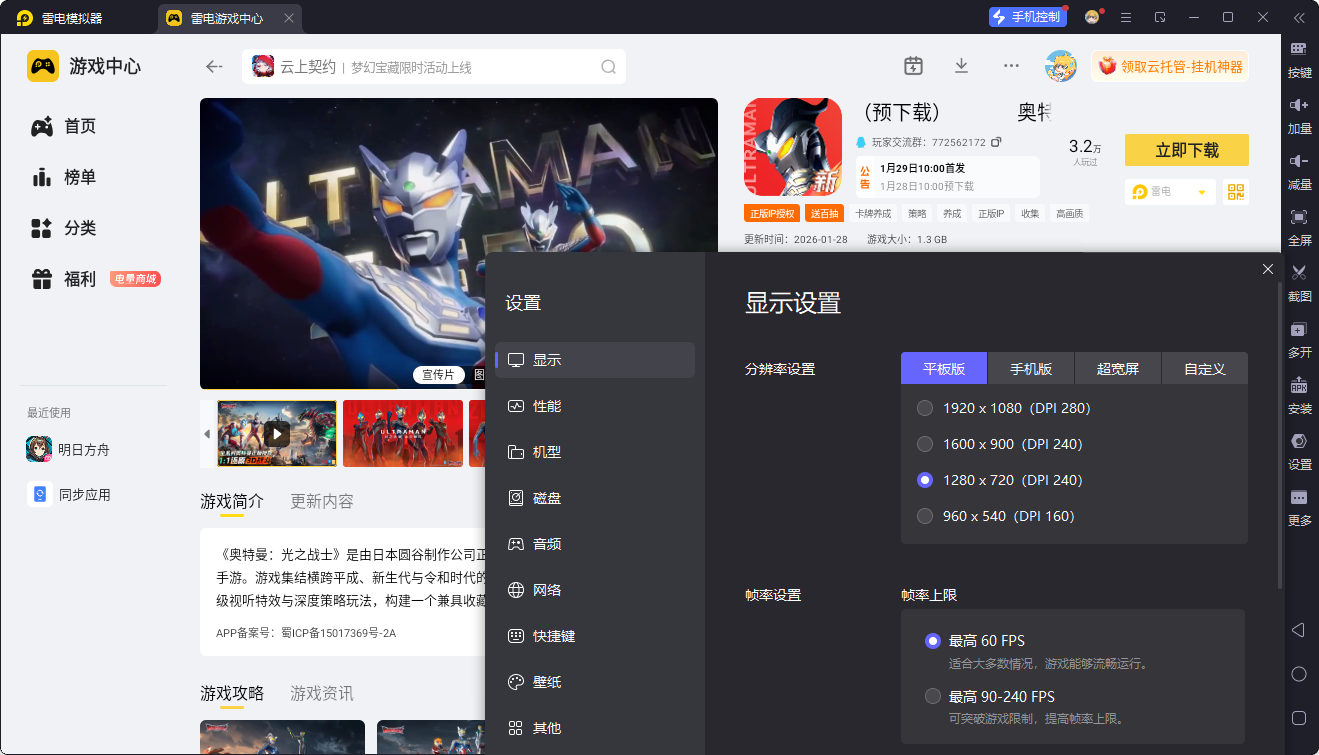Open 性能 performance settings section
The height and width of the screenshot is (755, 1319).
click(x=595, y=406)
